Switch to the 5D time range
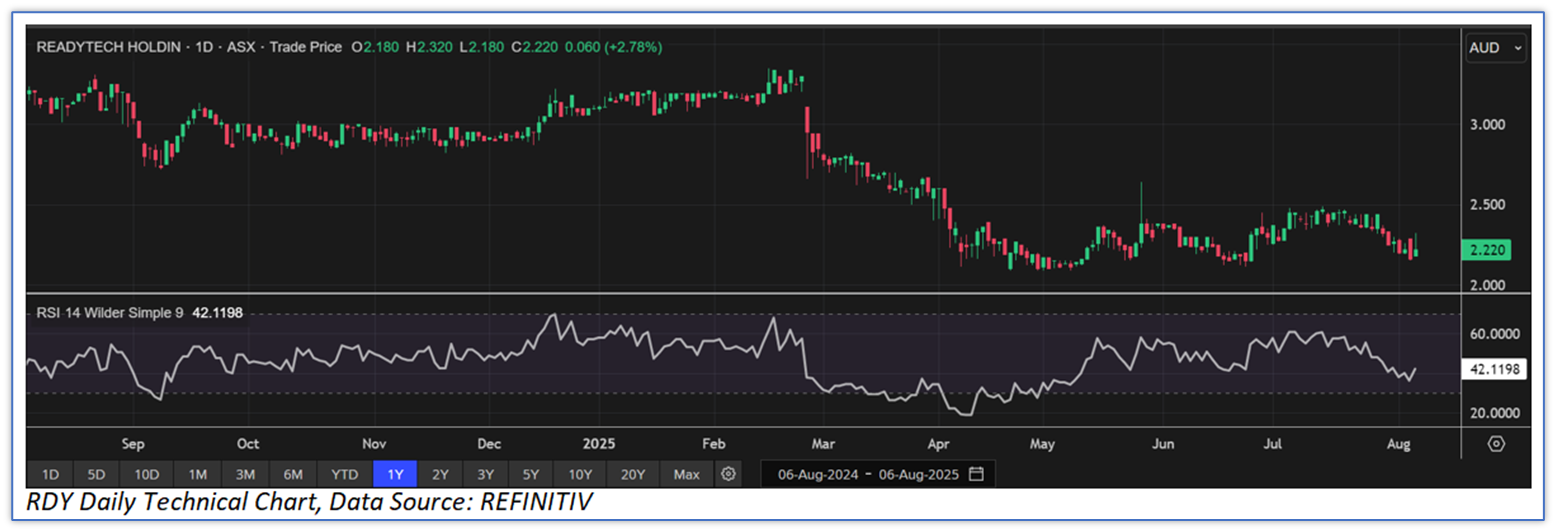 tap(97, 473)
